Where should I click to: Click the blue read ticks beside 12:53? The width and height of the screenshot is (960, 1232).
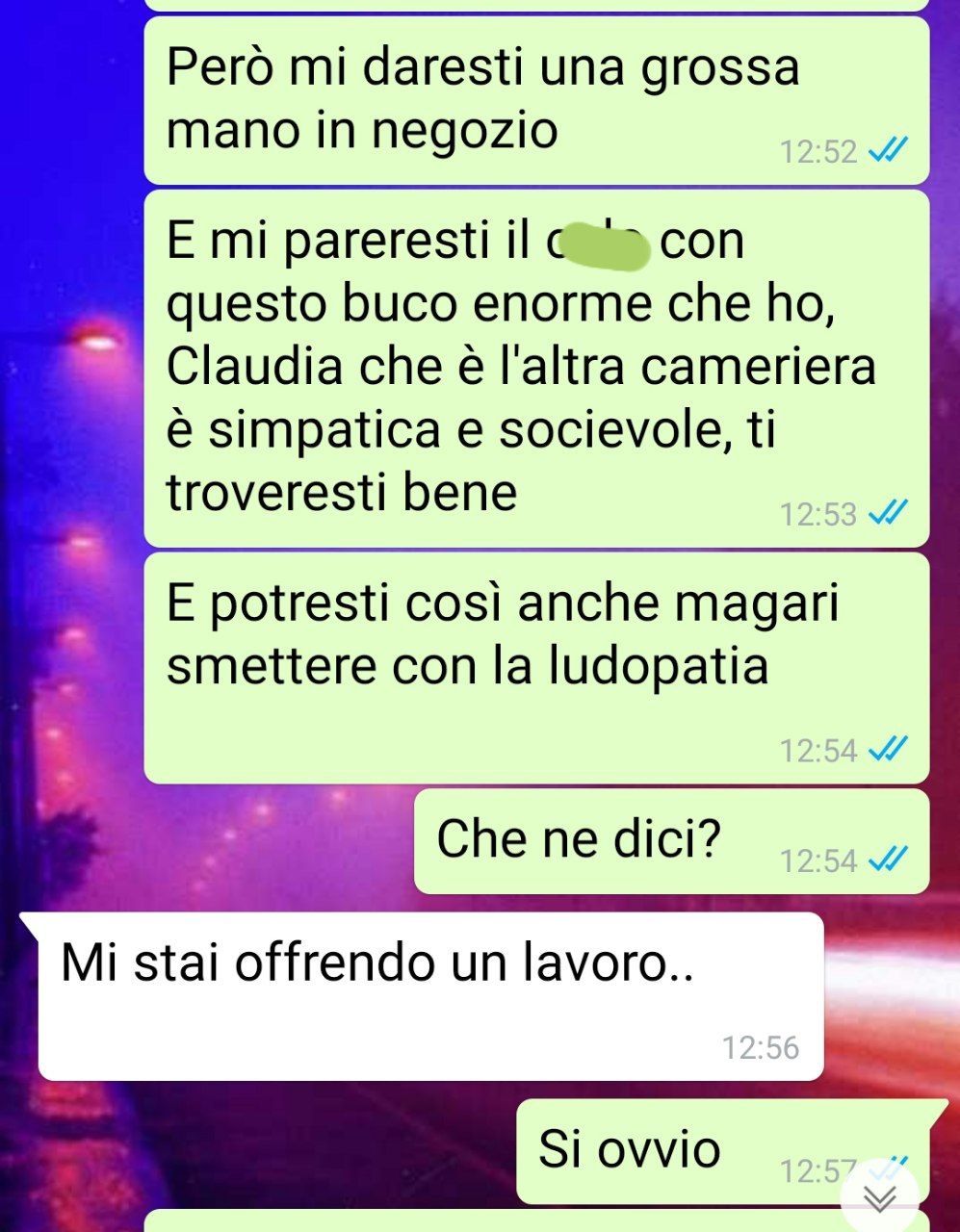(888, 514)
